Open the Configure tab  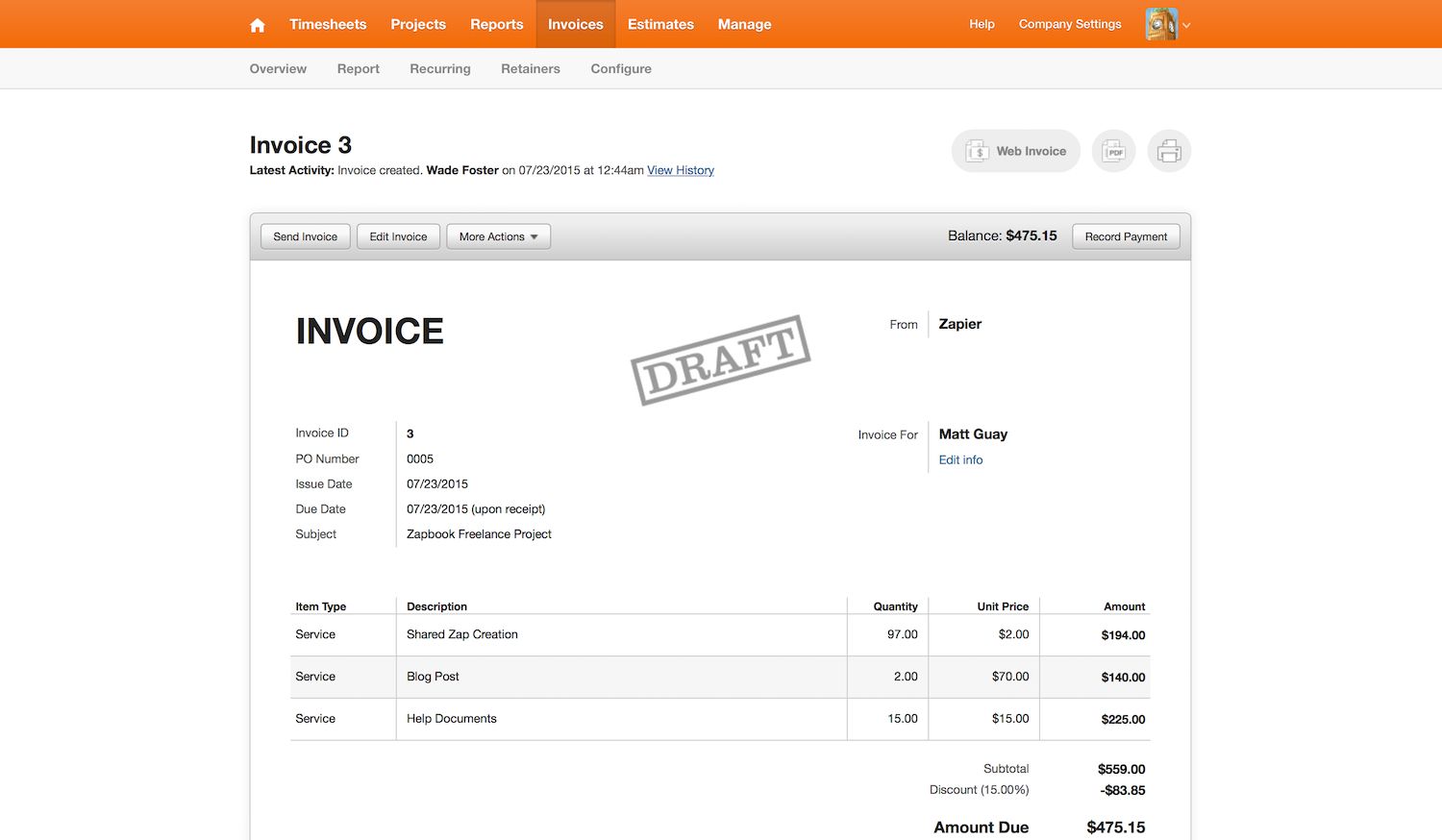(621, 69)
